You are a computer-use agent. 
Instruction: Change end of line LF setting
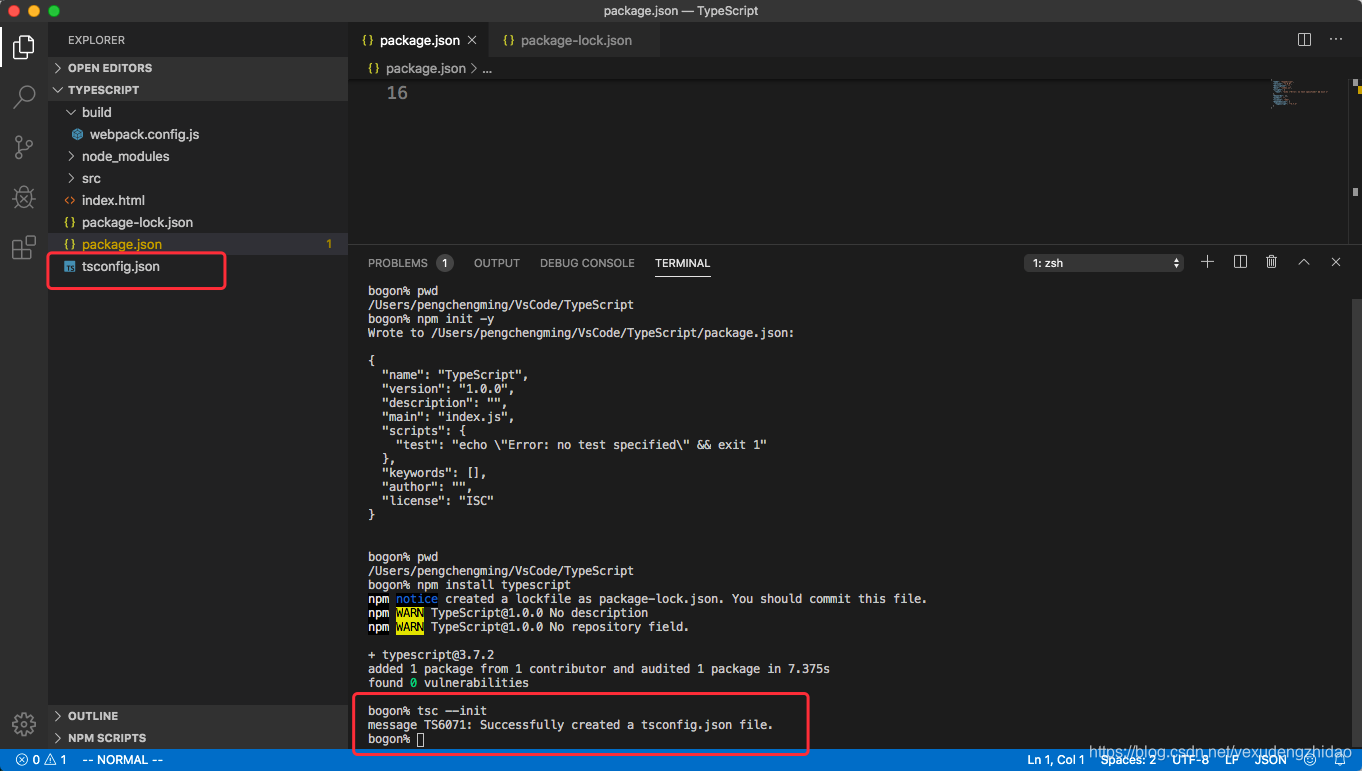(x=1233, y=760)
